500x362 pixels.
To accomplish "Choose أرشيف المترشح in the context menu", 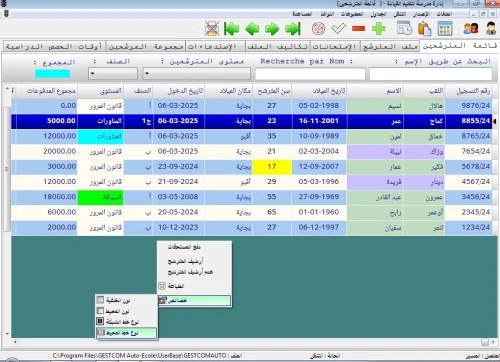I will click(194, 261).
